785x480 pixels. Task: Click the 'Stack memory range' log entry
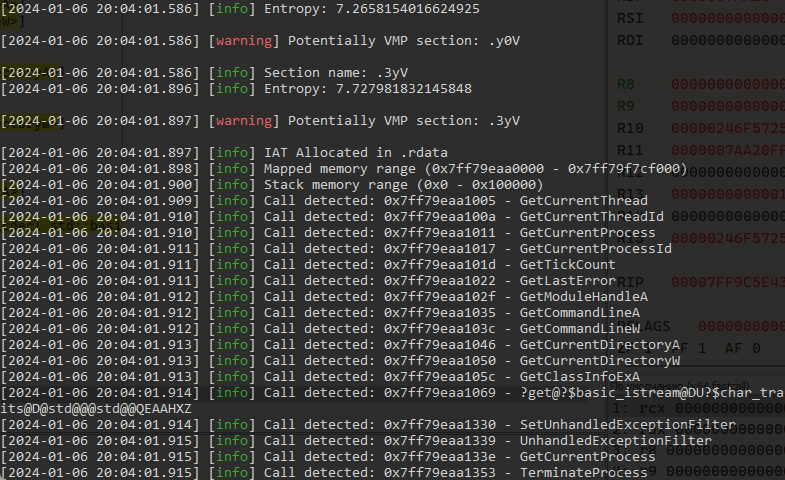(272, 185)
